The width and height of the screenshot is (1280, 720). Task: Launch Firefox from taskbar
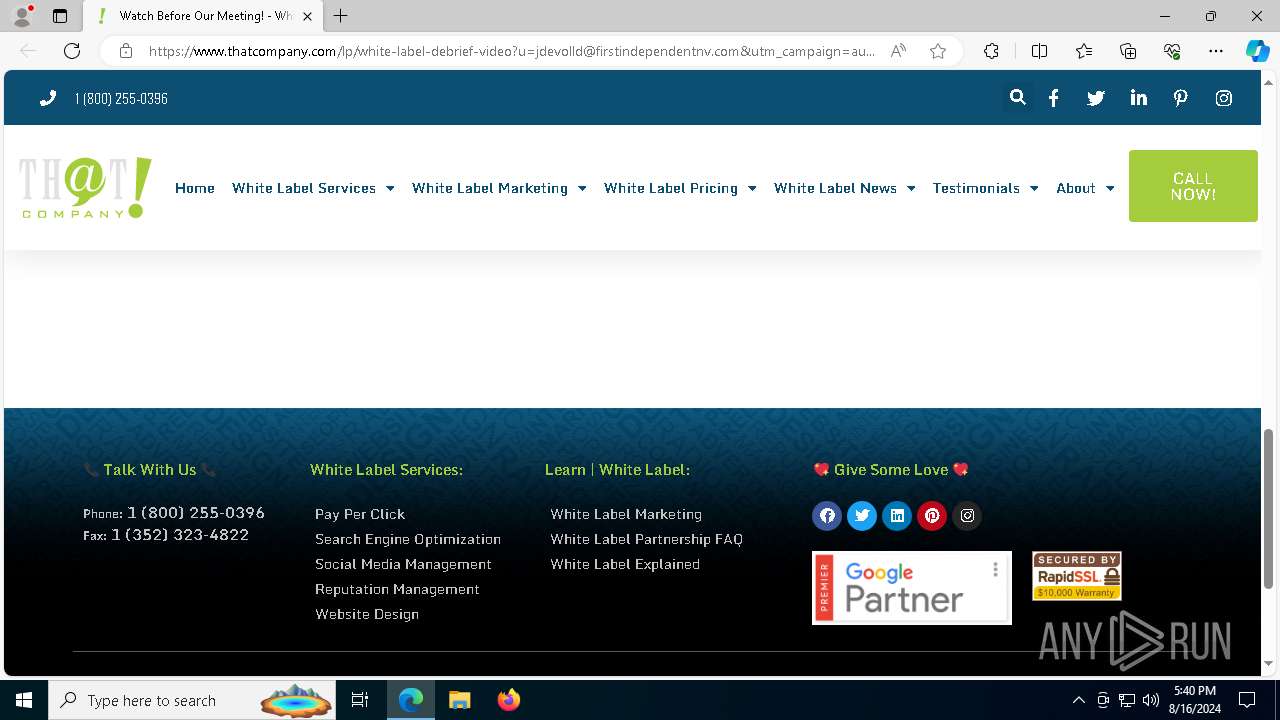tap(508, 700)
